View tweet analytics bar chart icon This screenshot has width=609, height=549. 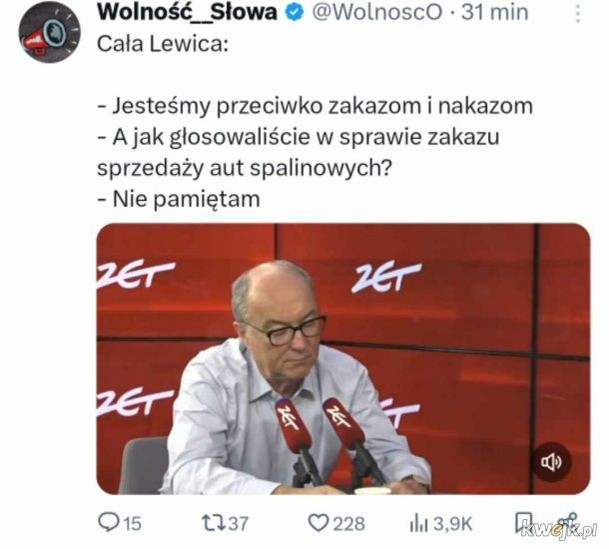click(418, 523)
